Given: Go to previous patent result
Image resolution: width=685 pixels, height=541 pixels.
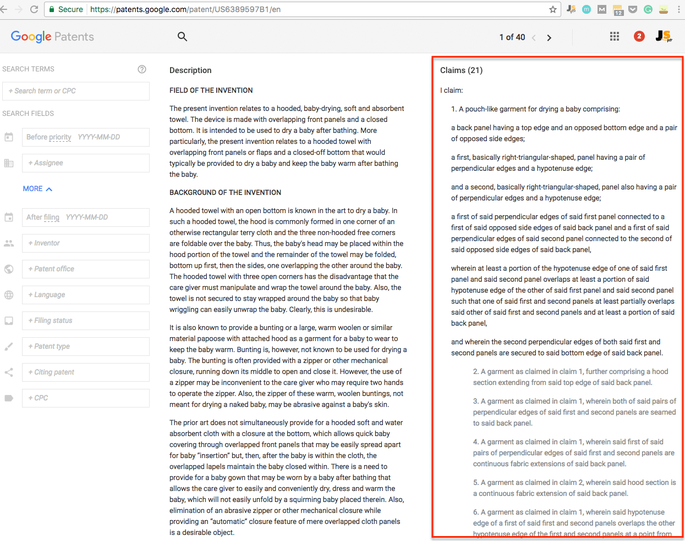Looking at the screenshot, I should [534, 38].
